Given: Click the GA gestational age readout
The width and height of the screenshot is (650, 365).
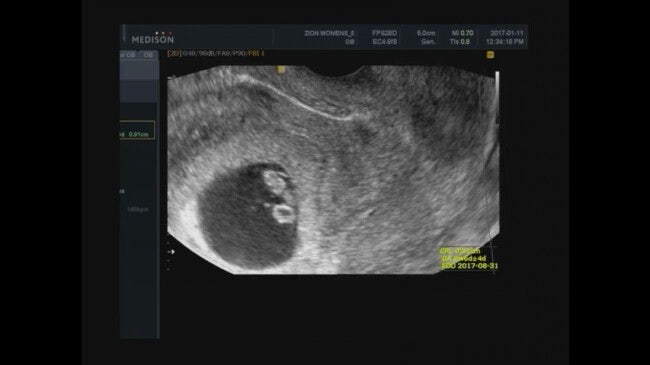Looking at the screenshot, I should (x=463, y=258).
